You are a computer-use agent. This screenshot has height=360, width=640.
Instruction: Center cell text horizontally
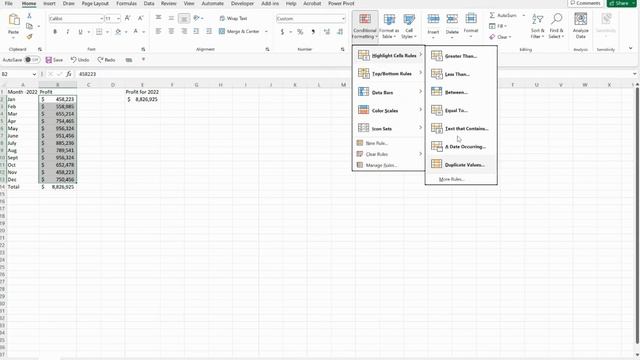171,31
